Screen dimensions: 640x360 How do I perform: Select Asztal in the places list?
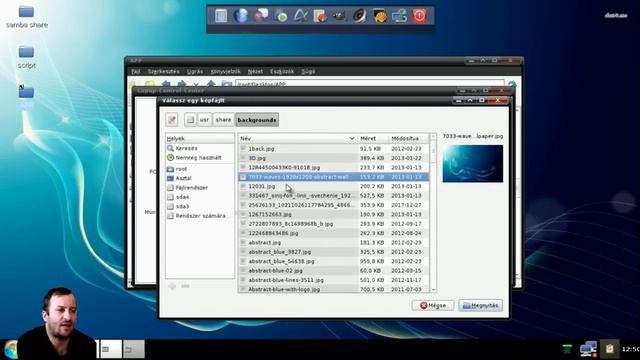pos(183,178)
